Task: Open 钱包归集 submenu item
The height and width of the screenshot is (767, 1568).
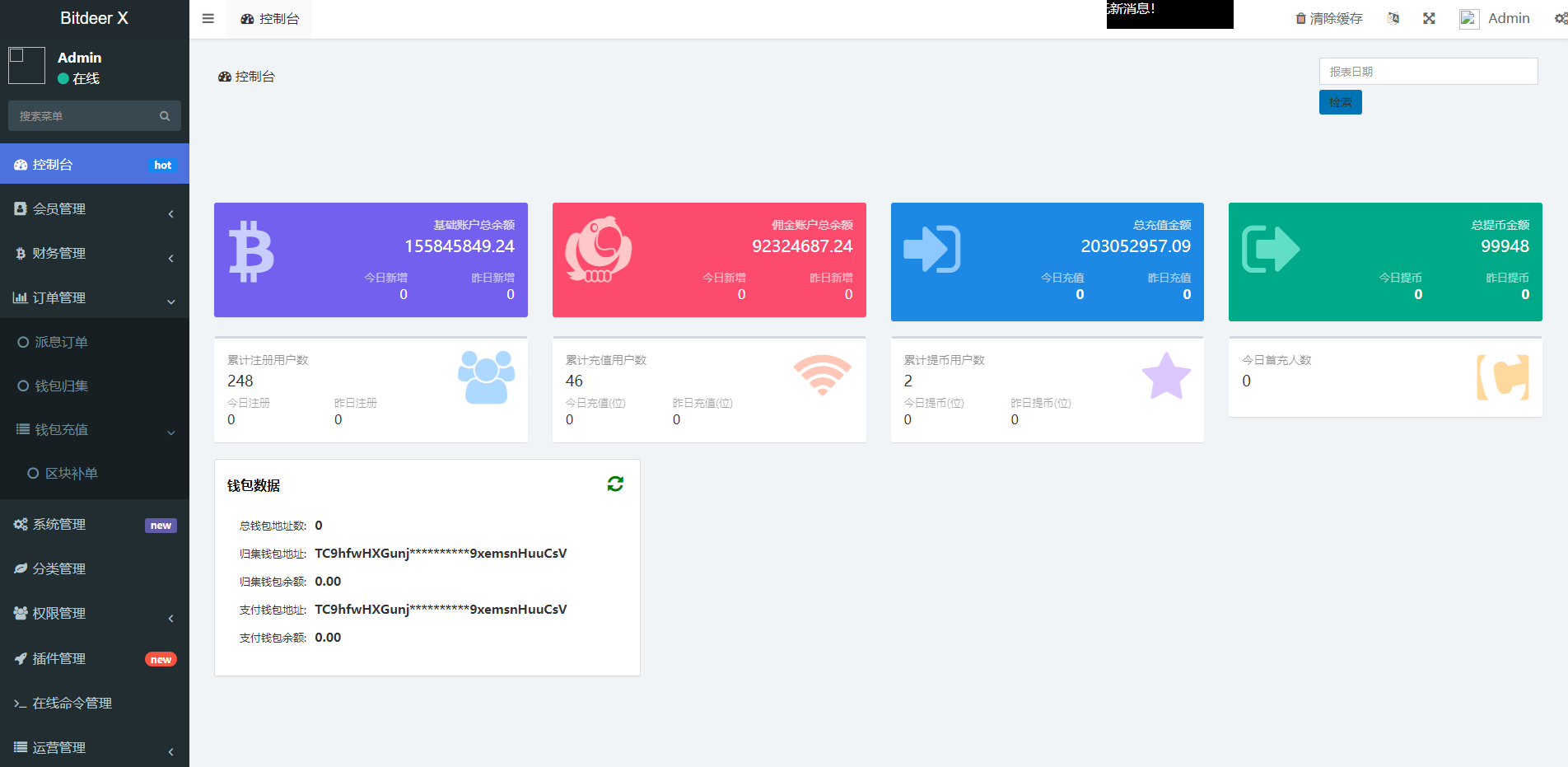Action: pyautogui.click(x=95, y=386)
